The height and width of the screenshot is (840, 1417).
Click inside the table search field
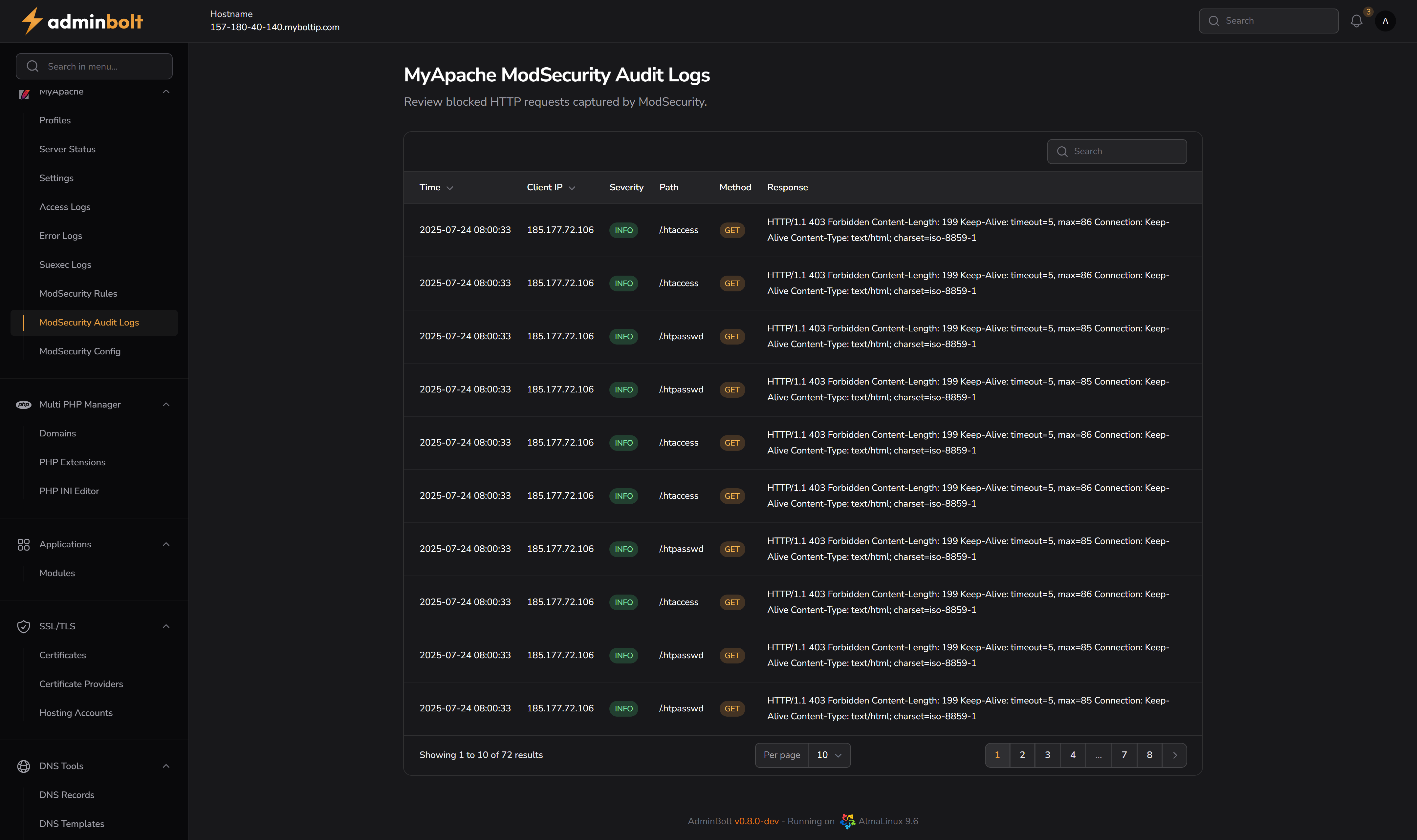point(1127,151)
